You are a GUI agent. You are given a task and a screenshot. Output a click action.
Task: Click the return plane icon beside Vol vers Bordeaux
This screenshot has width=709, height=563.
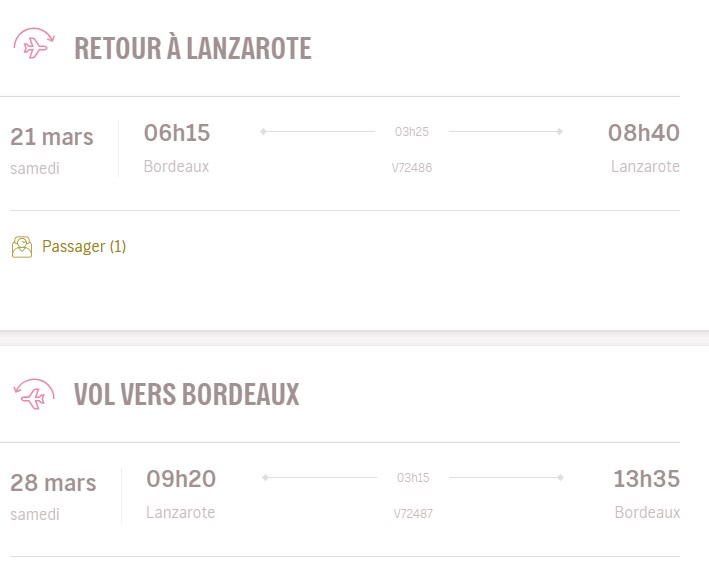coord(34,393)
